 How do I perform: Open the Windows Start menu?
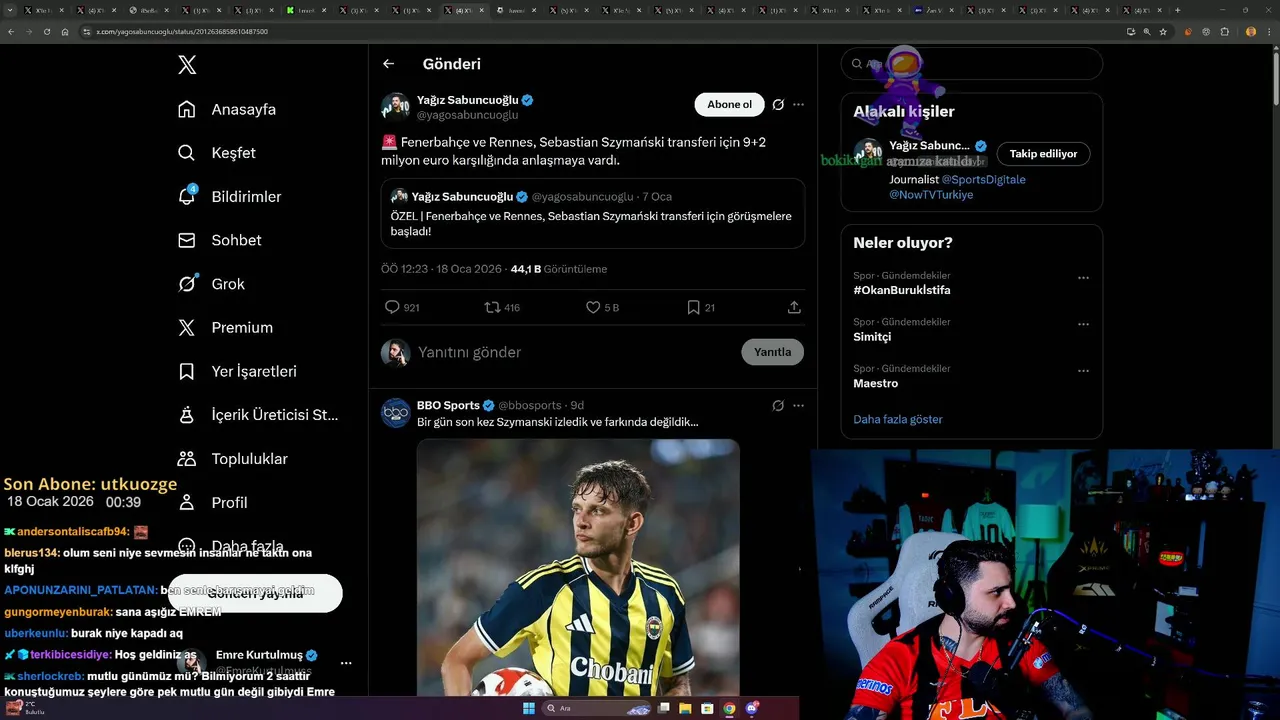point(529,708)
